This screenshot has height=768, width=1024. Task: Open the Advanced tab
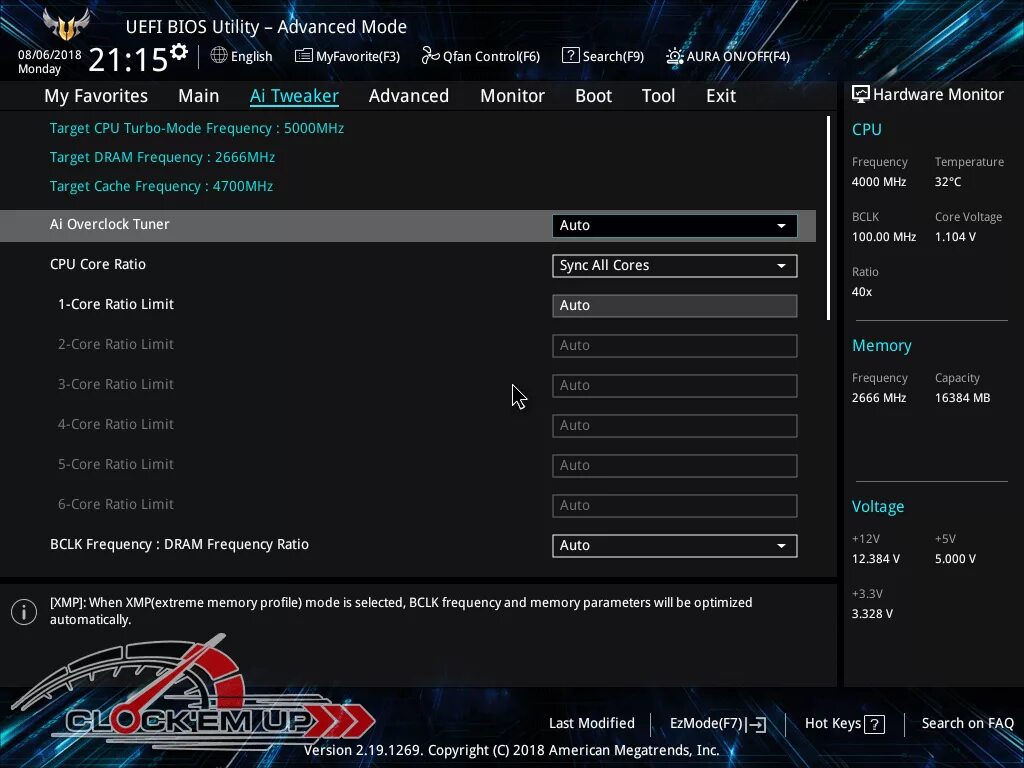coord(409,96)
